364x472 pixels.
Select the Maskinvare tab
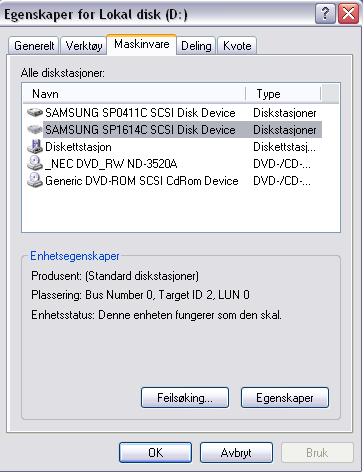pyautogui.click(x=141, y=44)
